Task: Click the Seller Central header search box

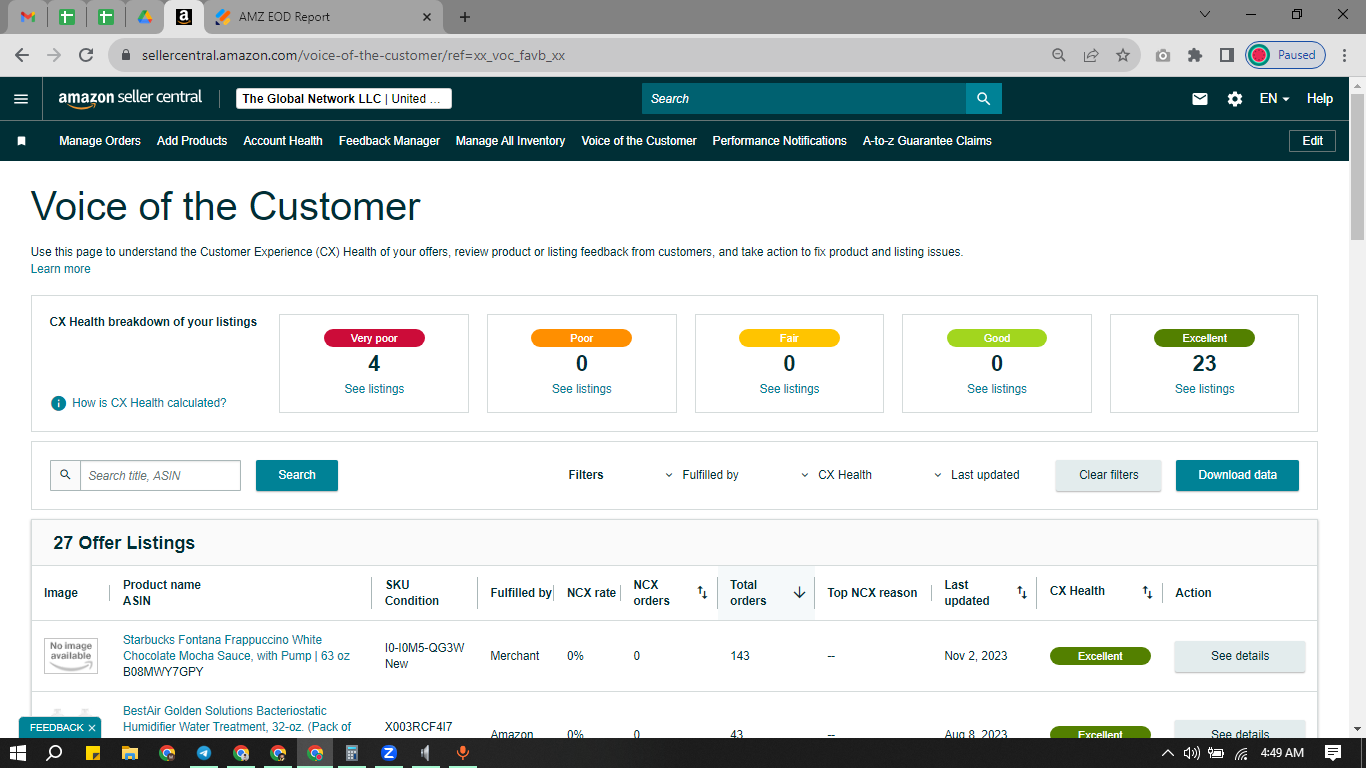Action: pyautogui.click(x=804, y=98)
